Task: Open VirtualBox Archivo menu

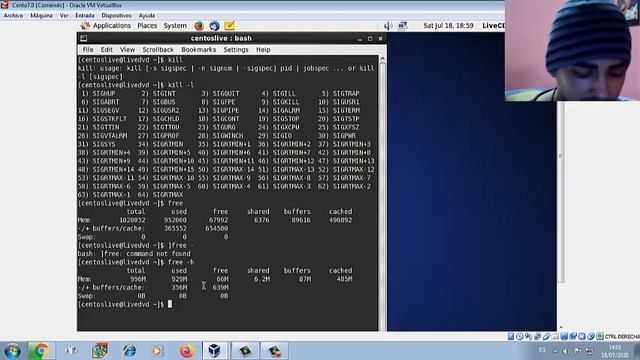Action: (13, 16)
